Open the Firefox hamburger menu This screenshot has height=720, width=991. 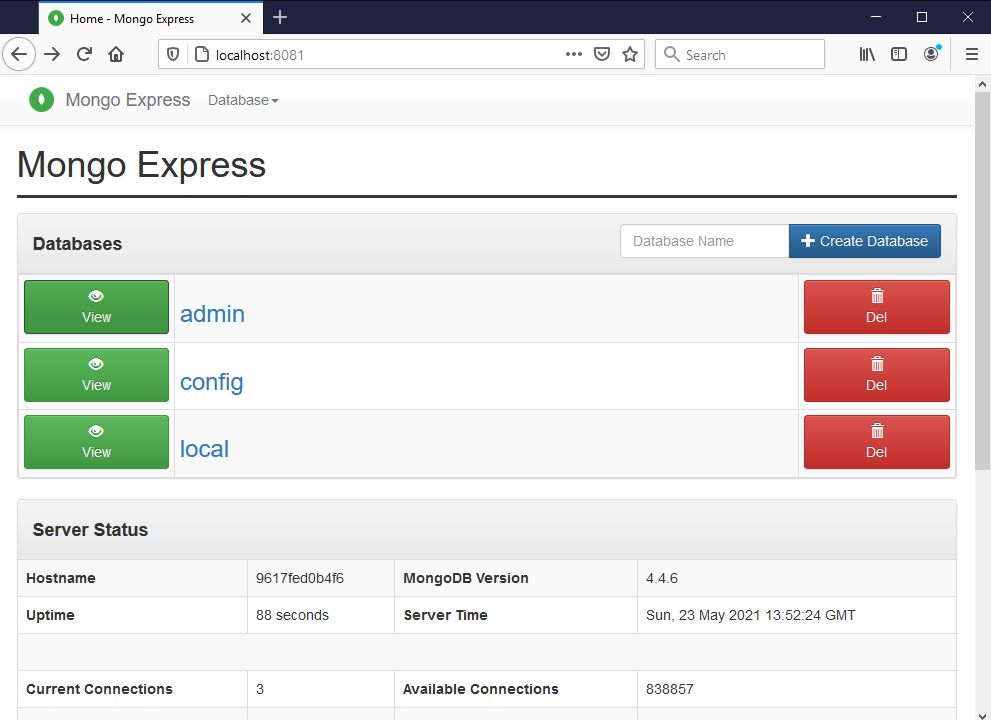tap(972, 54)
